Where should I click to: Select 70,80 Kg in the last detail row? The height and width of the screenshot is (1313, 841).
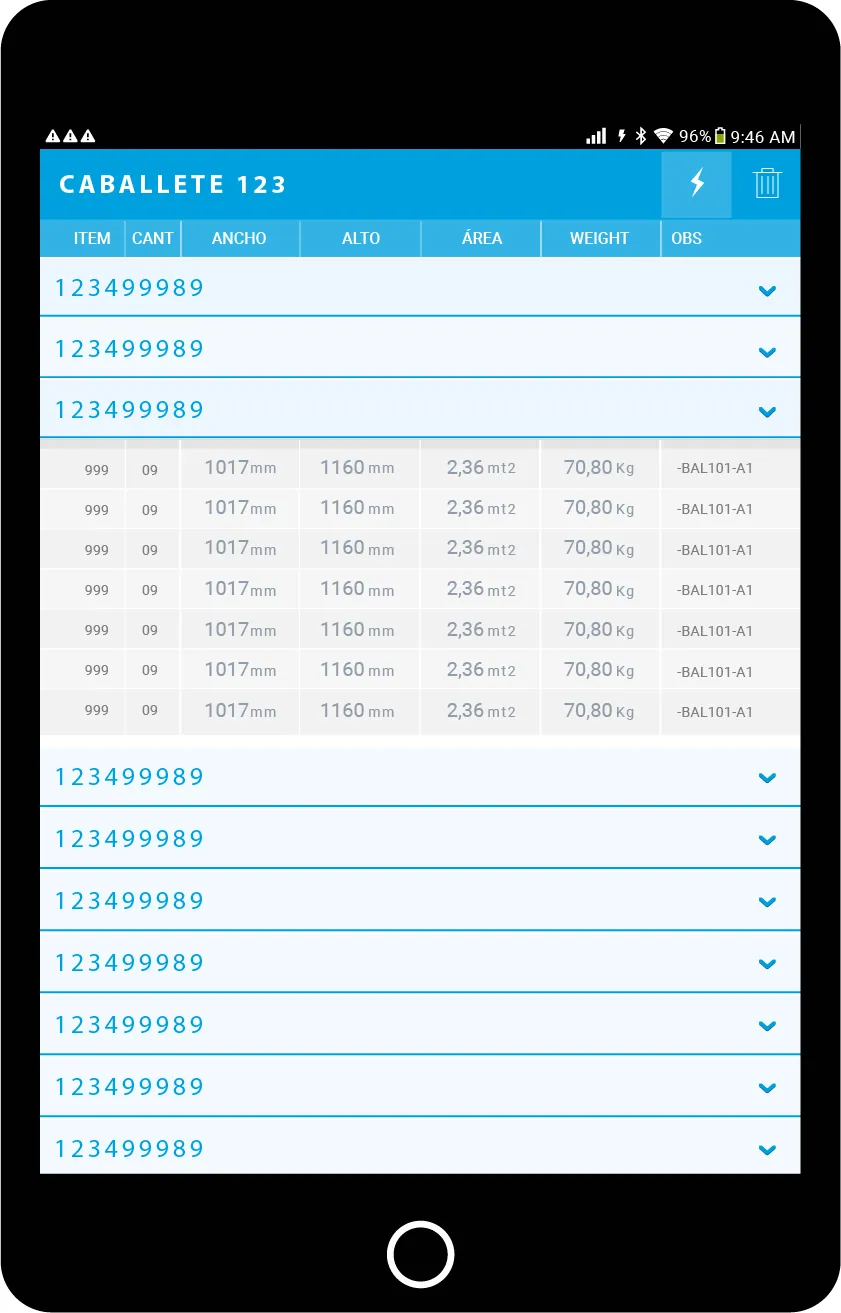point(599,711)
